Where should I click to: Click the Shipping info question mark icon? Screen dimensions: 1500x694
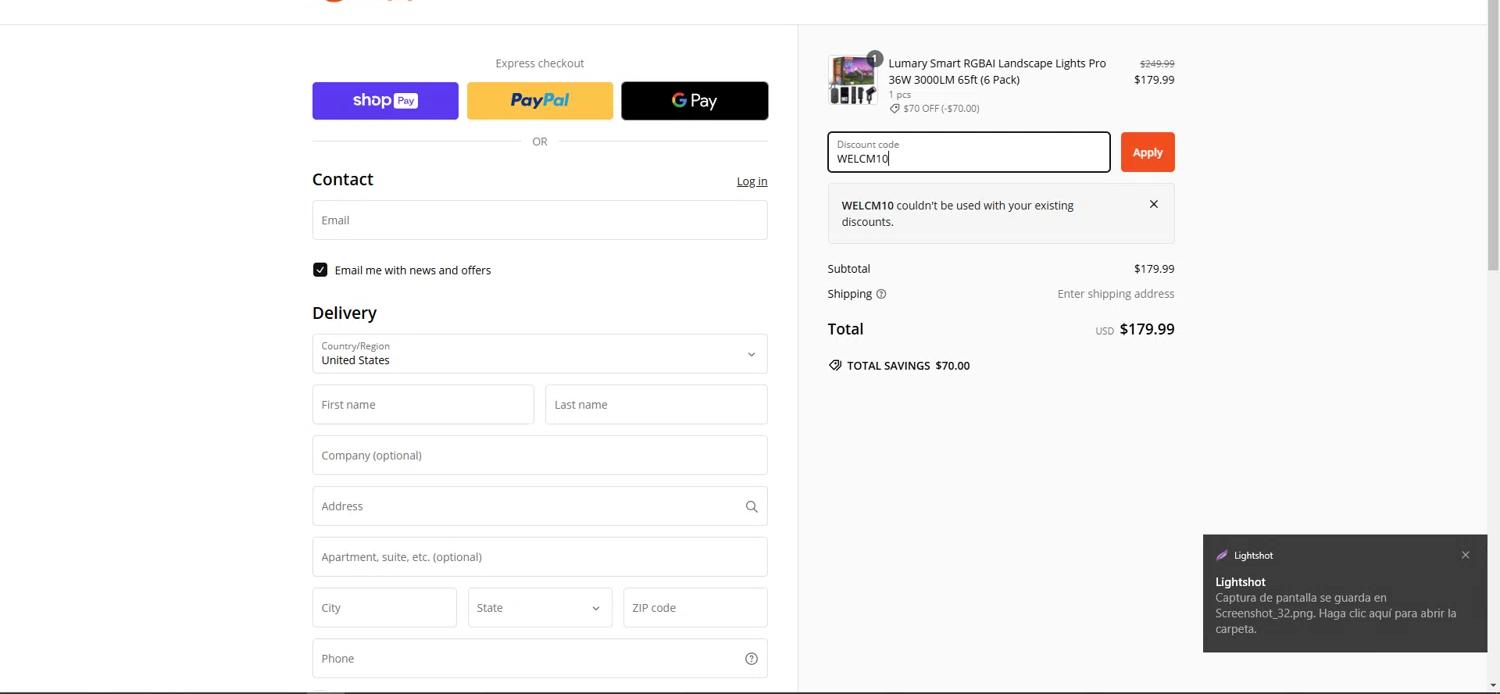point(881,294)
